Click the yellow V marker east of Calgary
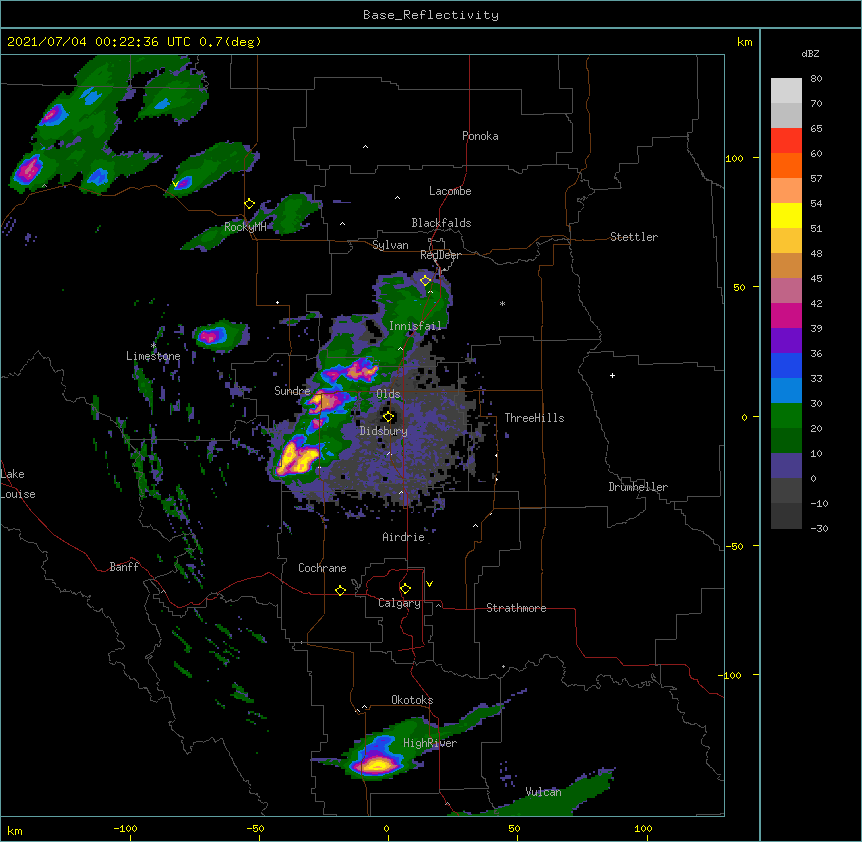This screenshot has width=862, height=842. click(x=429, y=584)
